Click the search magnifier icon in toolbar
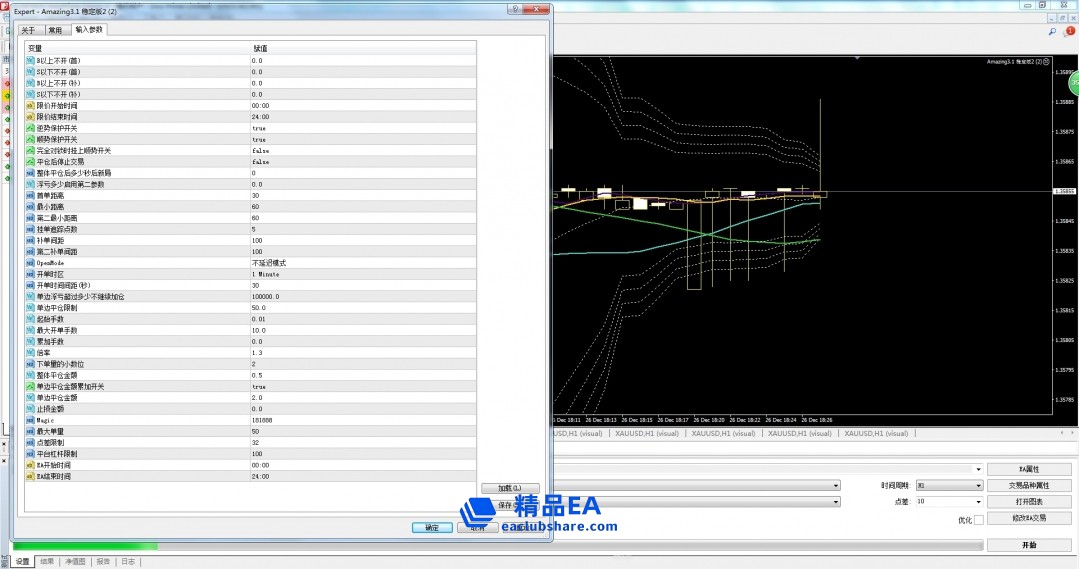This screenshot has height=569, width=1079. [x=1052, y=32]
